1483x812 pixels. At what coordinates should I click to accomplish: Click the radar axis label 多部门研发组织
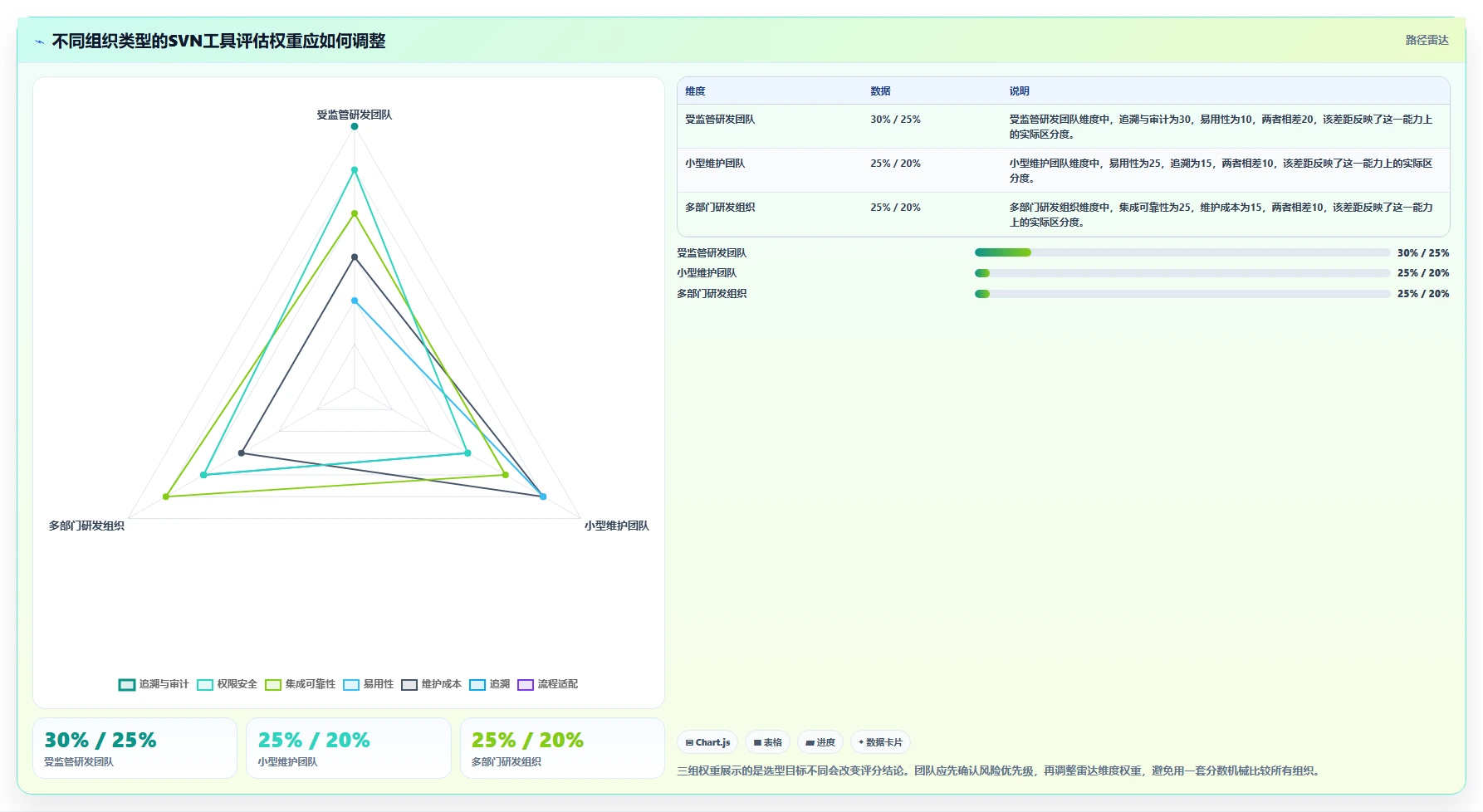(86, 526)
